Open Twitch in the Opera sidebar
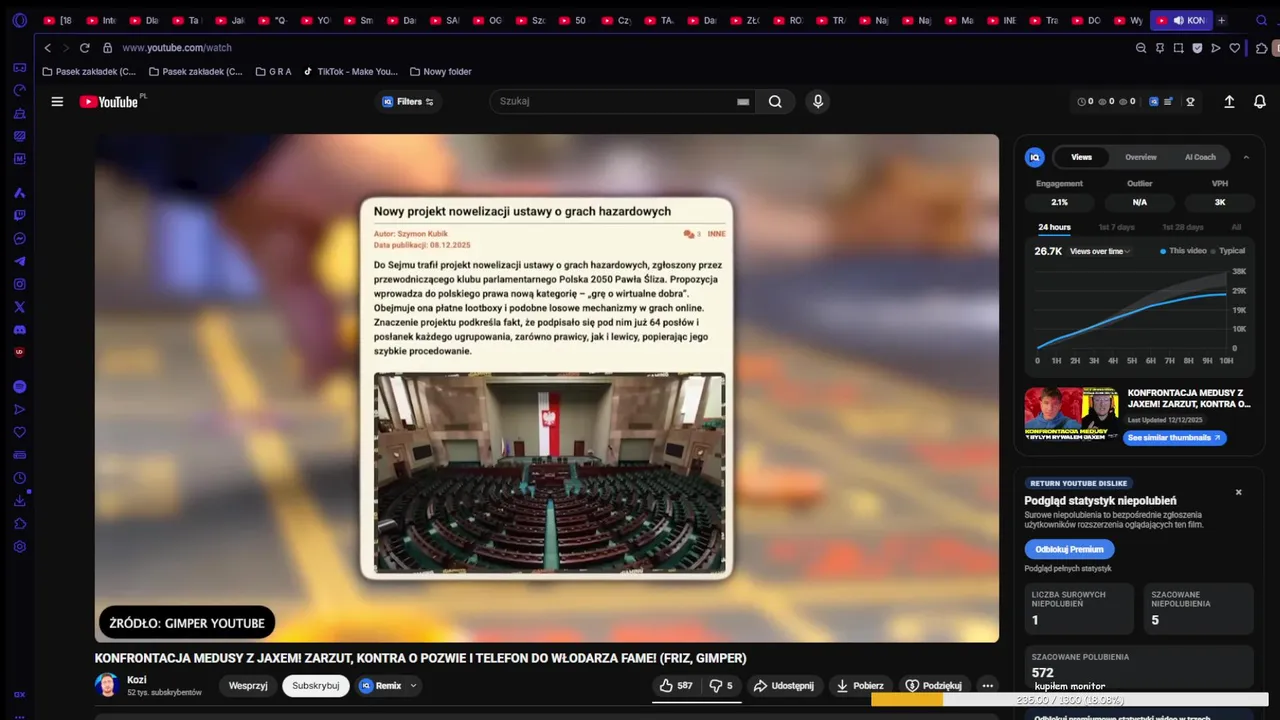Viewport: 1280px width, 720px height. [x=19, y=215]
